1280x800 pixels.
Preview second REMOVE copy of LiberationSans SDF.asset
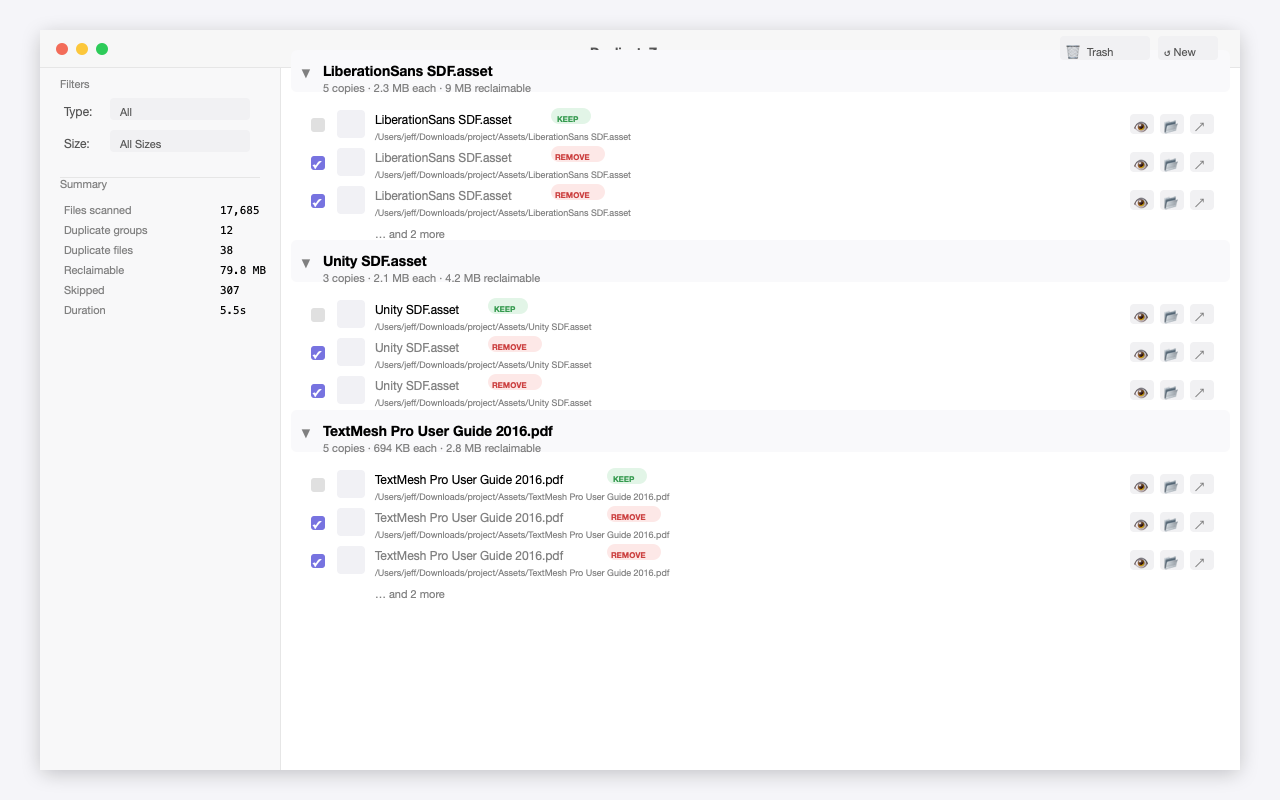point(1142,201)
